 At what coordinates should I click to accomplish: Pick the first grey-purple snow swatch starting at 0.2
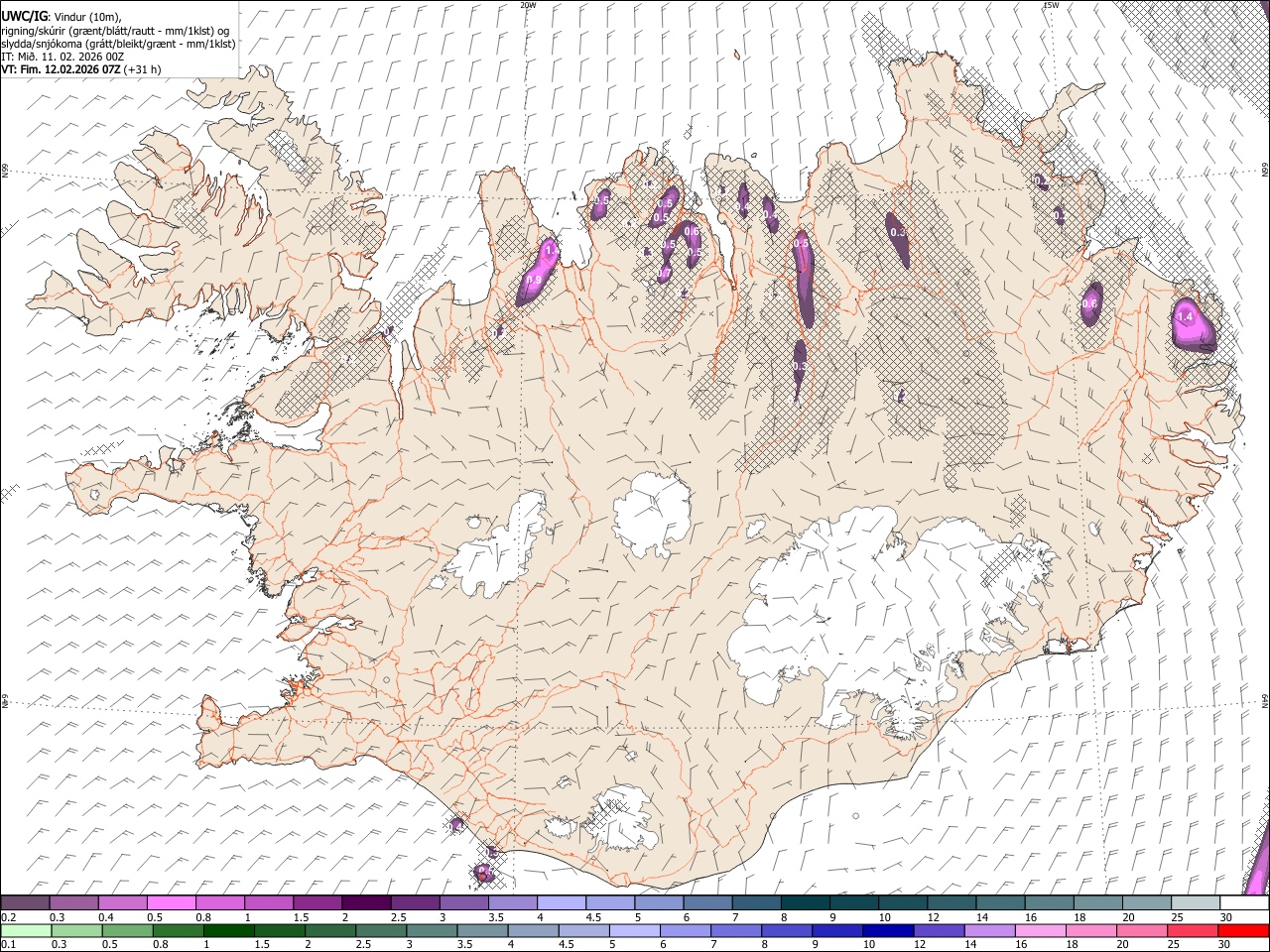tap(25, 902)
